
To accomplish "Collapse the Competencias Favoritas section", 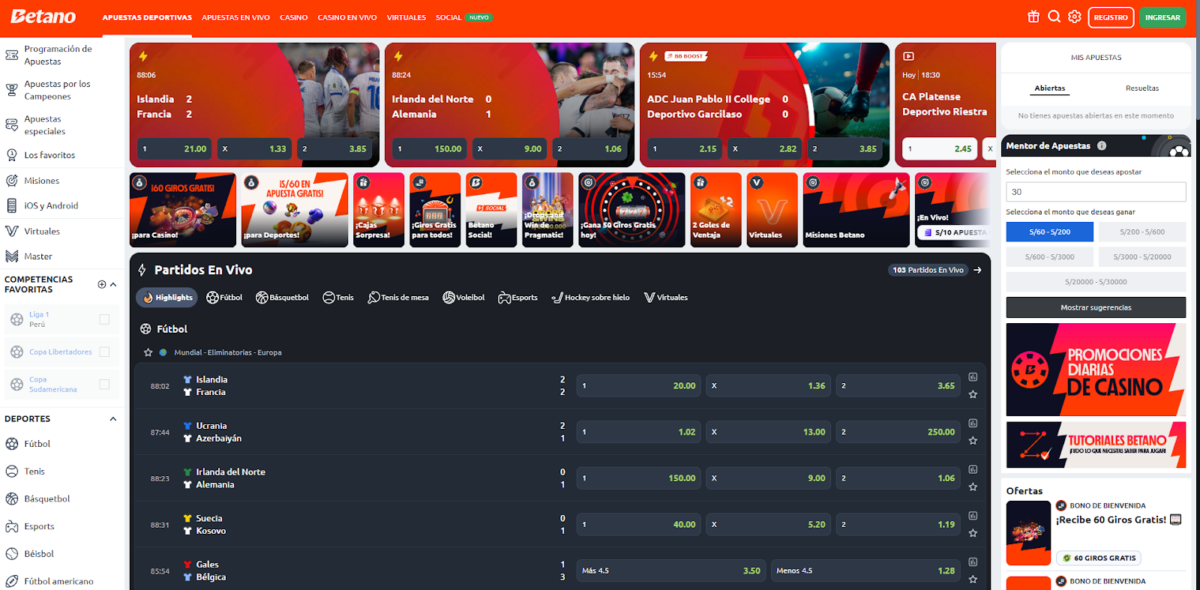I will click(x=113, y=285).
